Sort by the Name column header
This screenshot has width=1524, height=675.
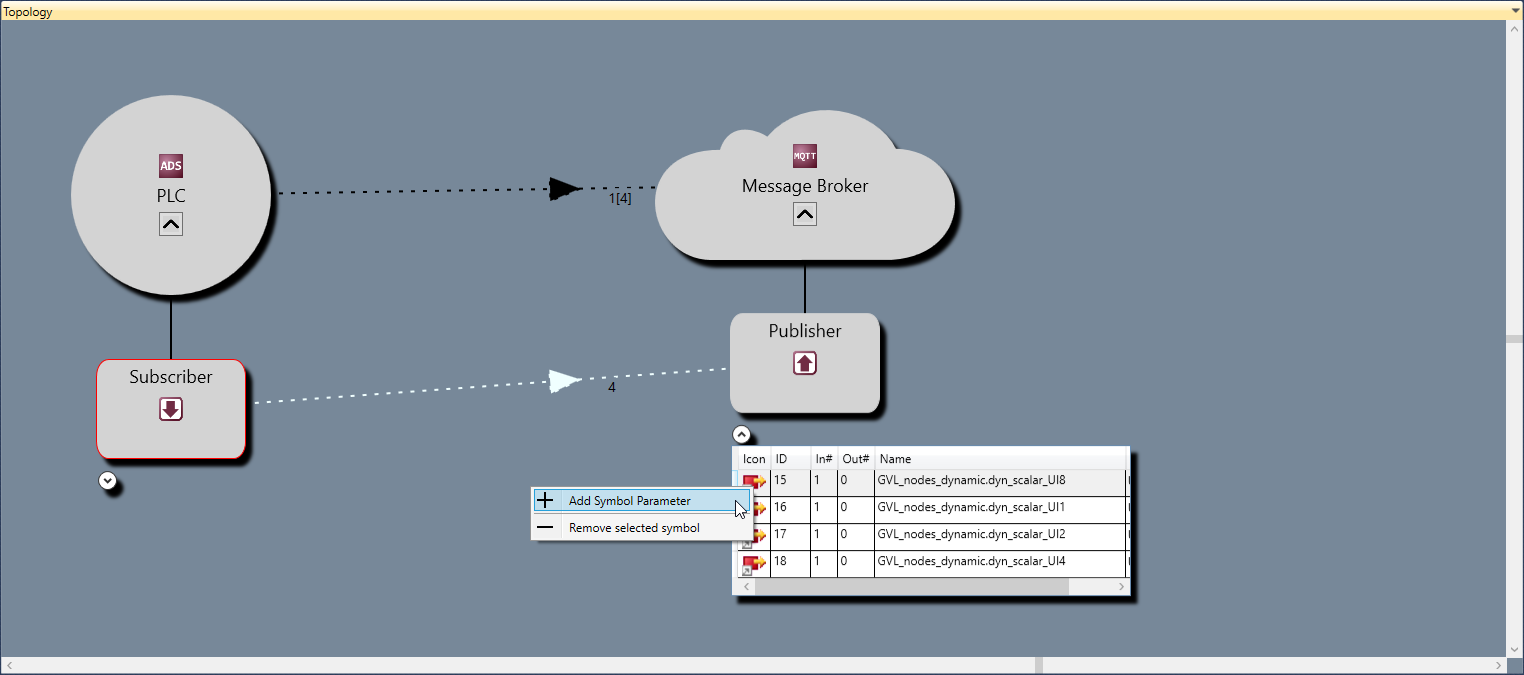click(x=1000, y=459)
